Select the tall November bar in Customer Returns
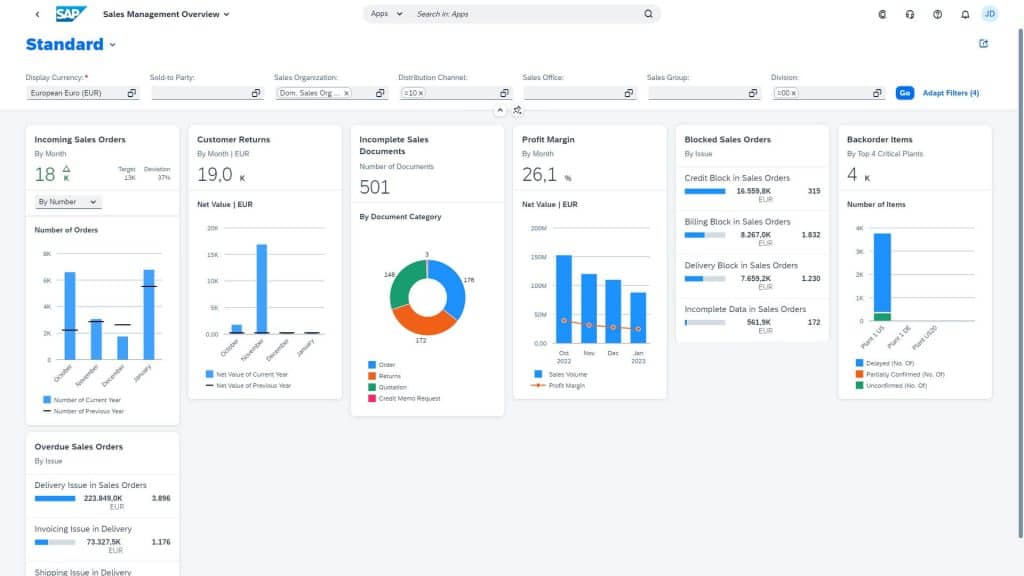The image size is (1024, 576). pos(261,289)
